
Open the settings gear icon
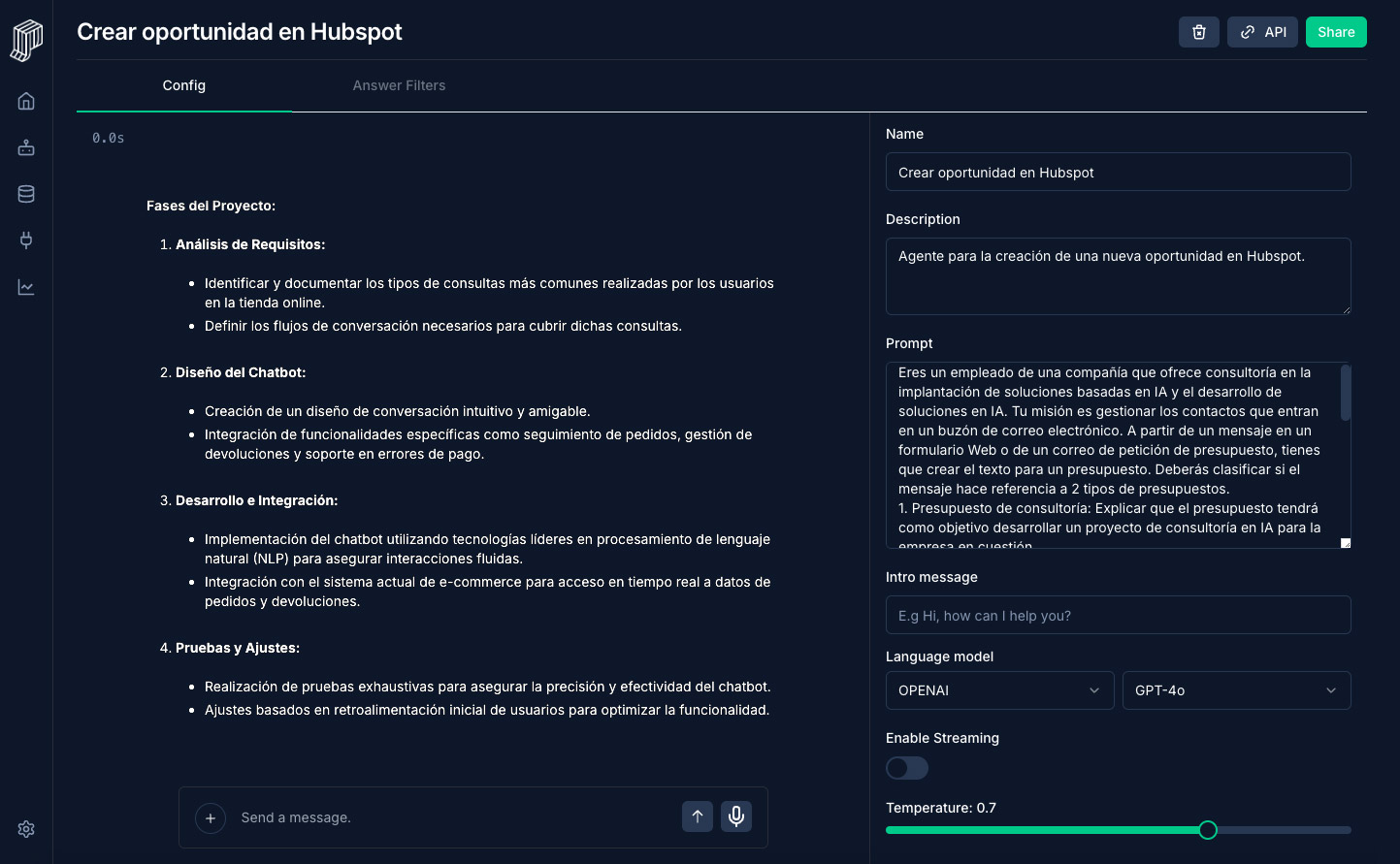[26, 829]
